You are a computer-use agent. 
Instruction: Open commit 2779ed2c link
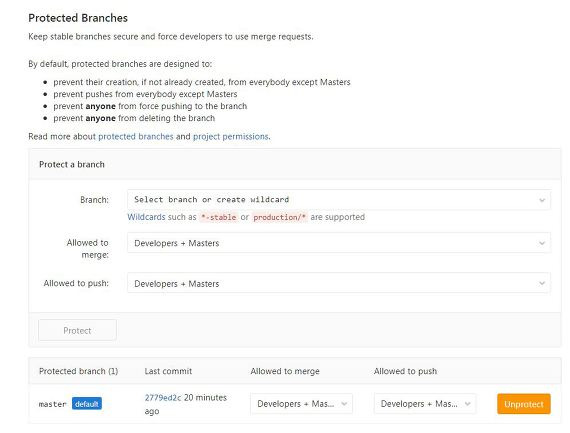point(162,398)
